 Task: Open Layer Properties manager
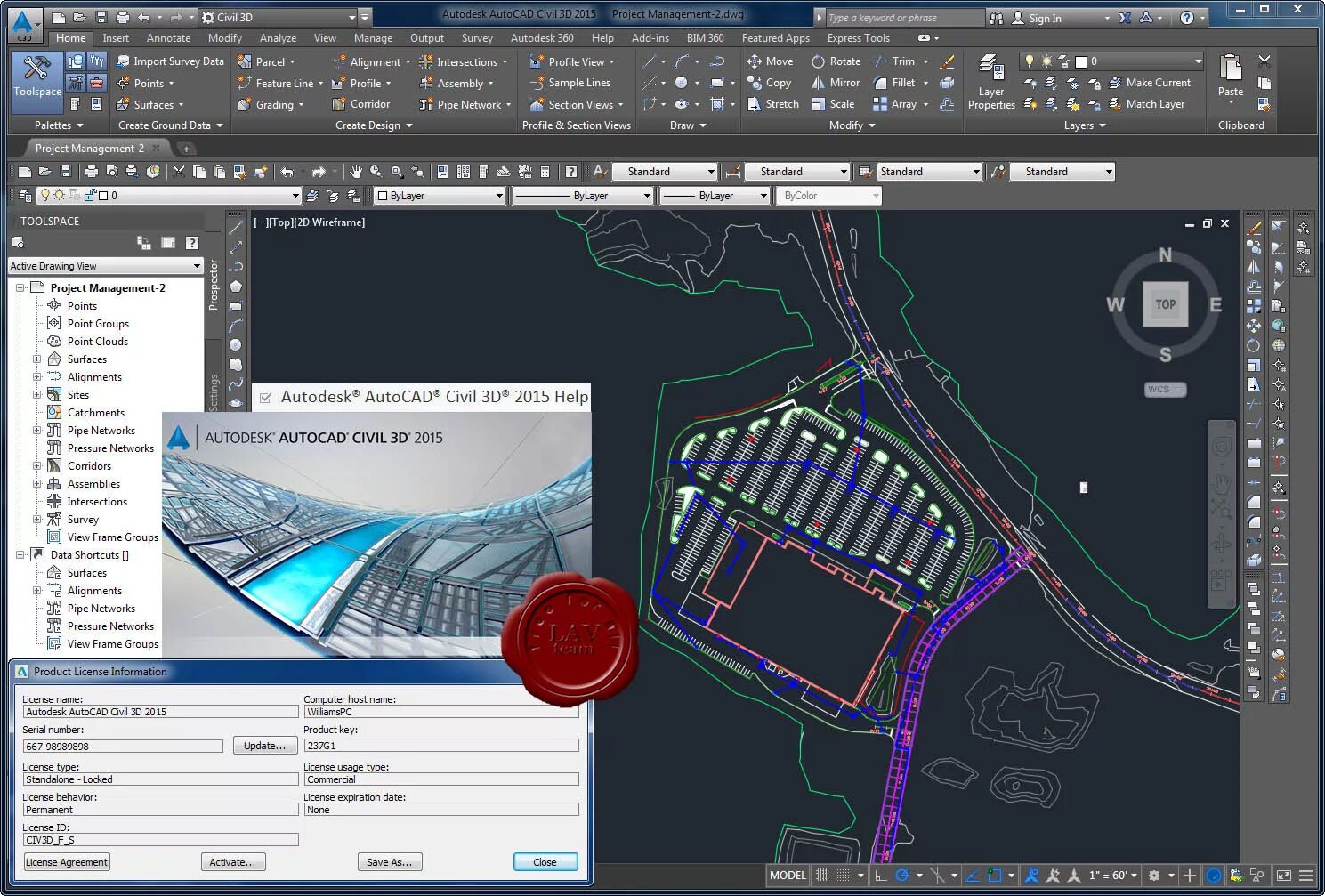click(x=991, y=82)
